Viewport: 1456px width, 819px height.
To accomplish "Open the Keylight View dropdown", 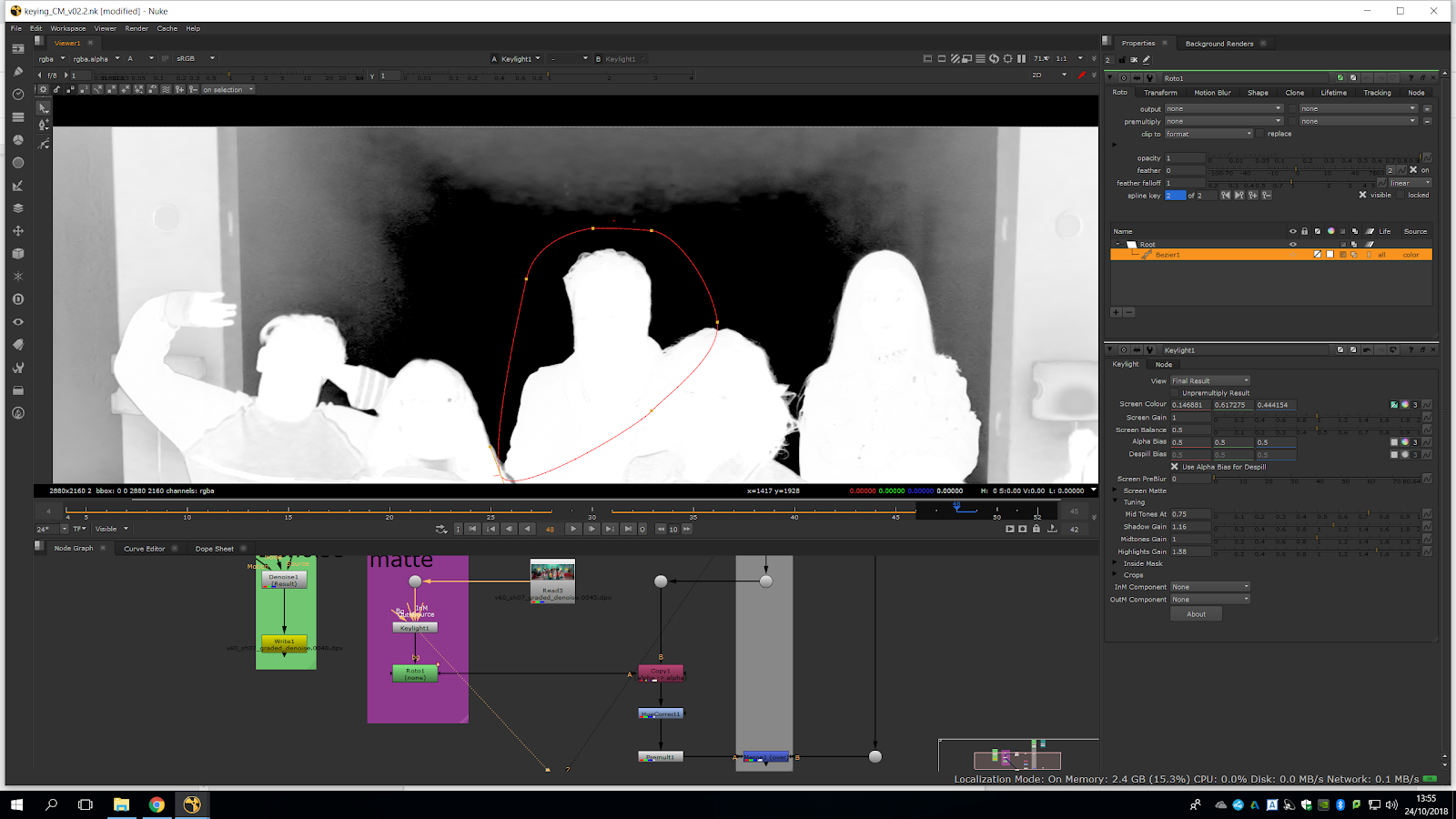I will (x=1209, y=381).
